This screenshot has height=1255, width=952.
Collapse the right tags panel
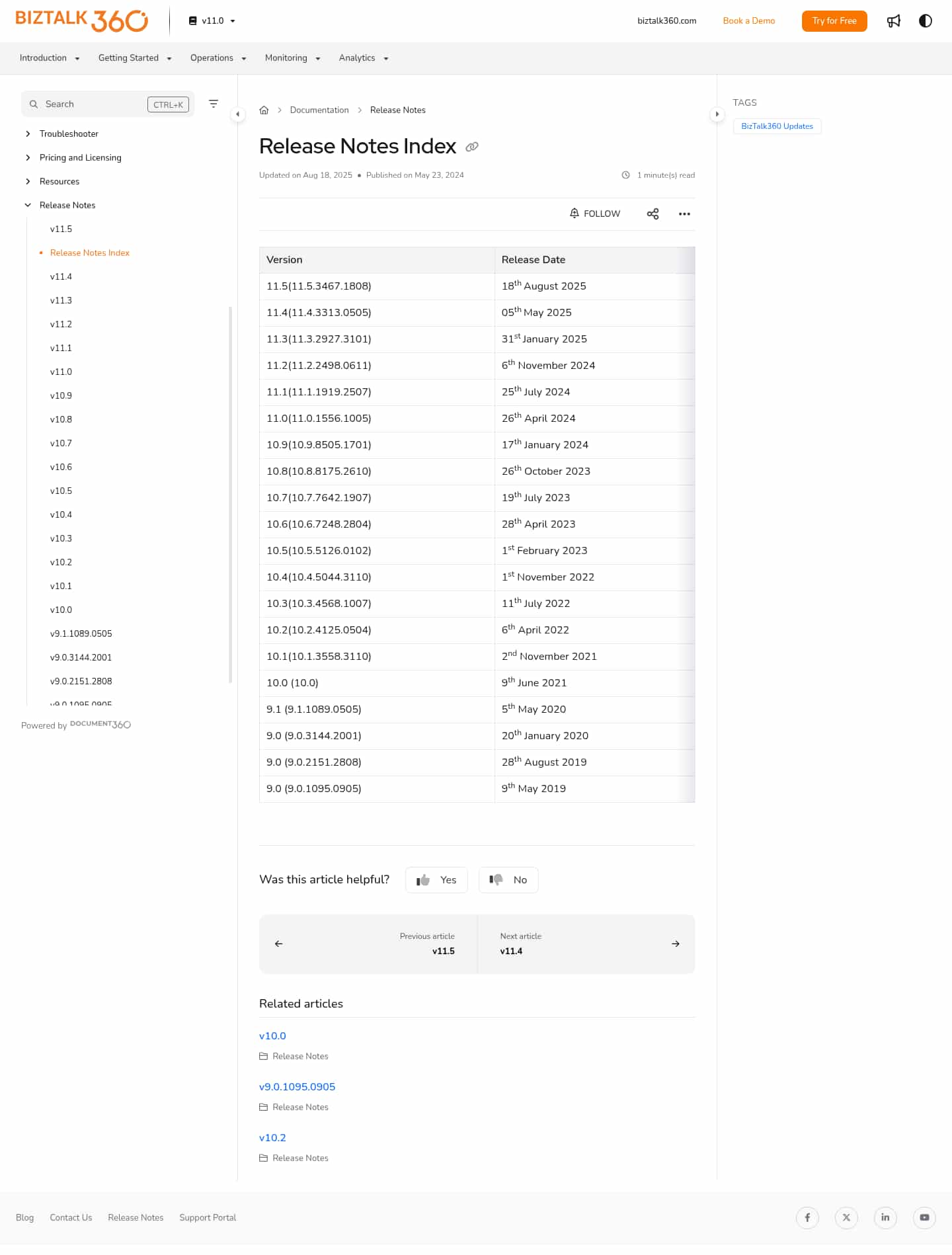(717, 114)
